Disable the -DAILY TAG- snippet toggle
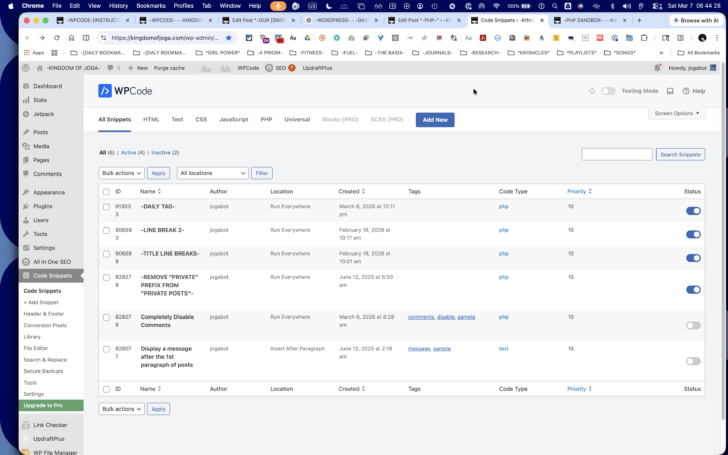 [x=693, y=211]
